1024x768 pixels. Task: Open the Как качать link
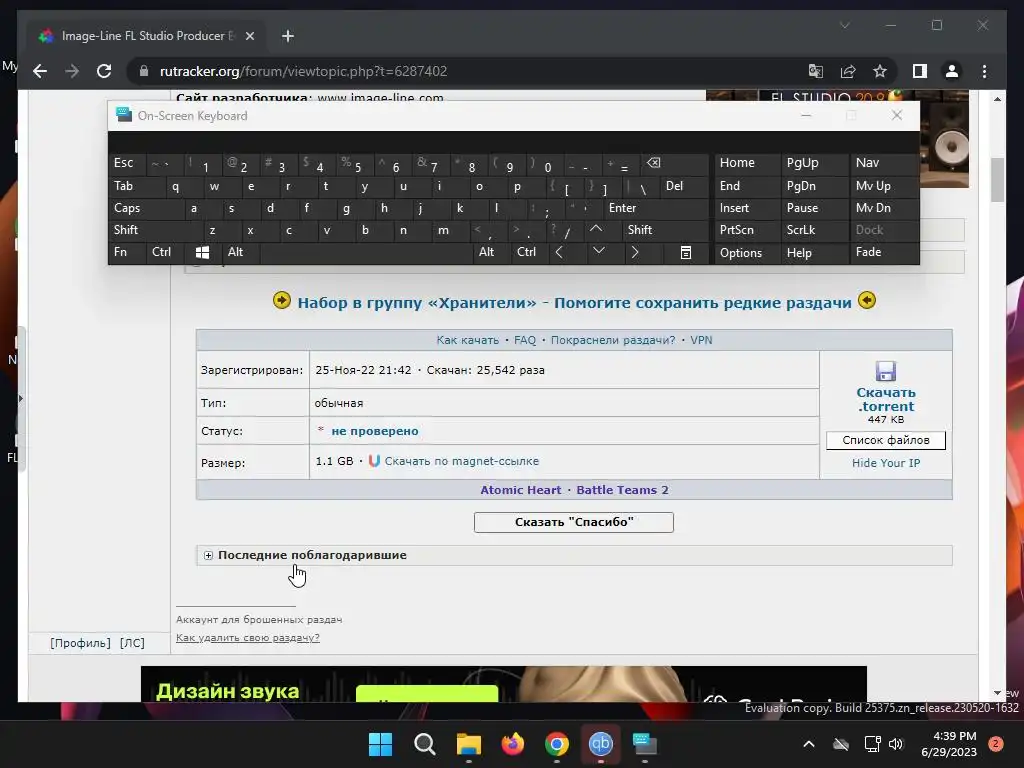point(467,340)
